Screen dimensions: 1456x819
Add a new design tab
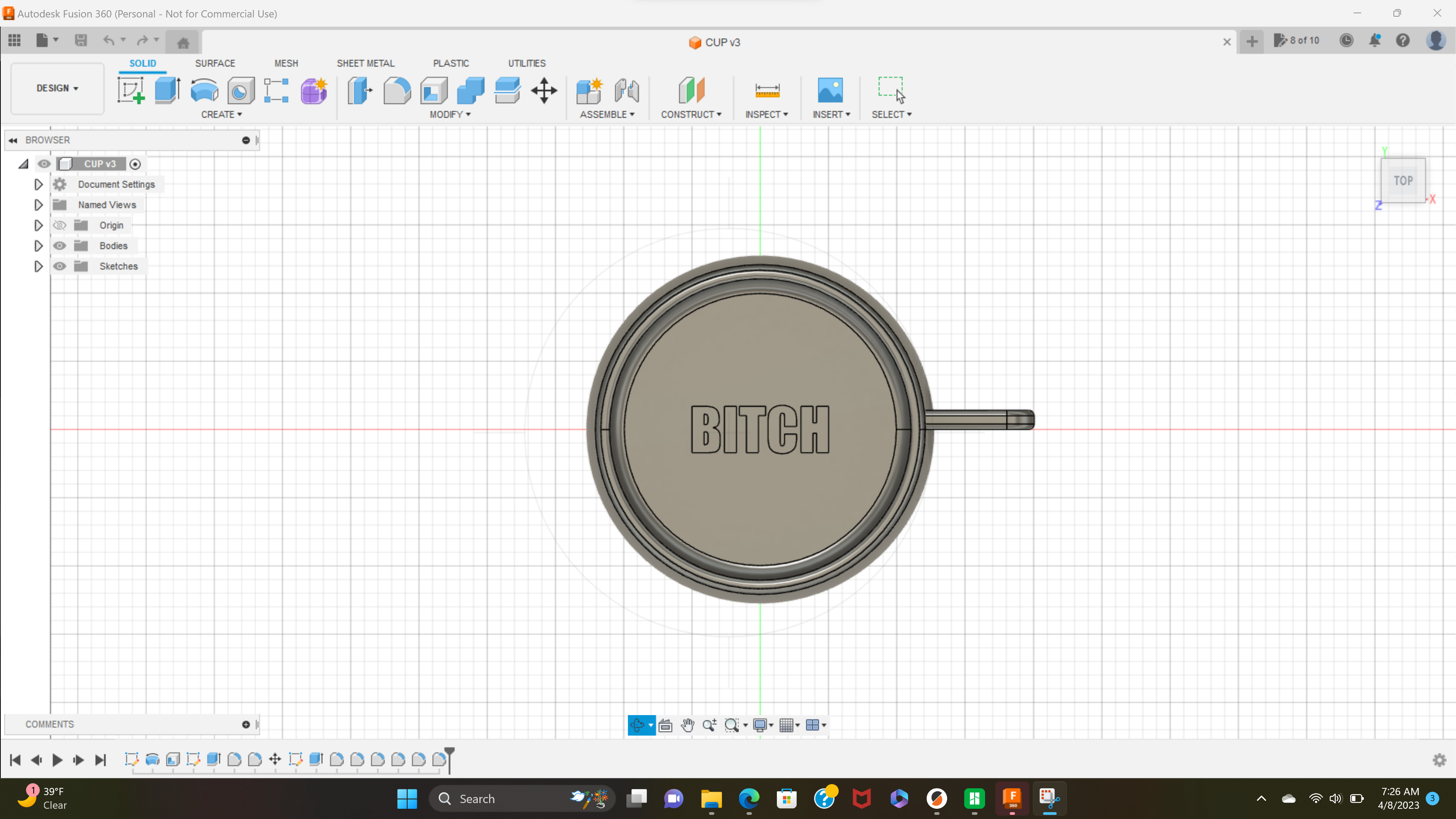pyautogui.click(x=1252, y=41)
